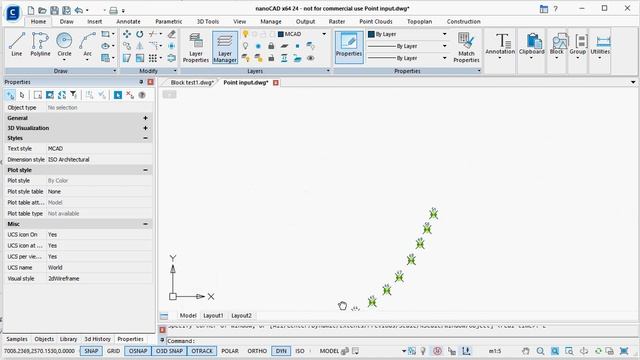
Task: Select the Polyline tool
Action: [40, 44]
